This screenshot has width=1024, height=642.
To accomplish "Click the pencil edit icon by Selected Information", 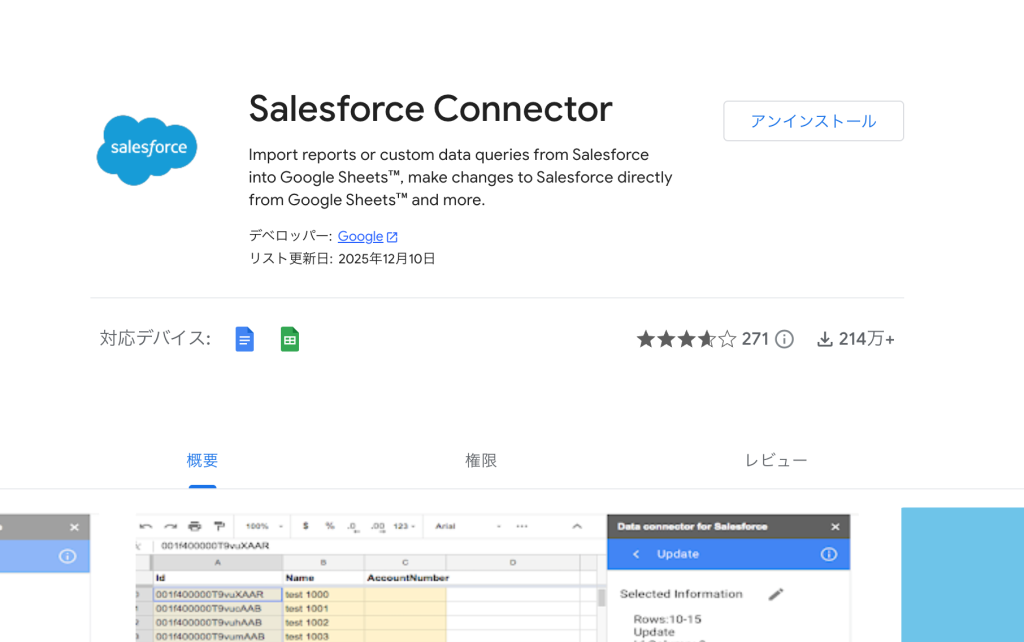I will (776, 594).
